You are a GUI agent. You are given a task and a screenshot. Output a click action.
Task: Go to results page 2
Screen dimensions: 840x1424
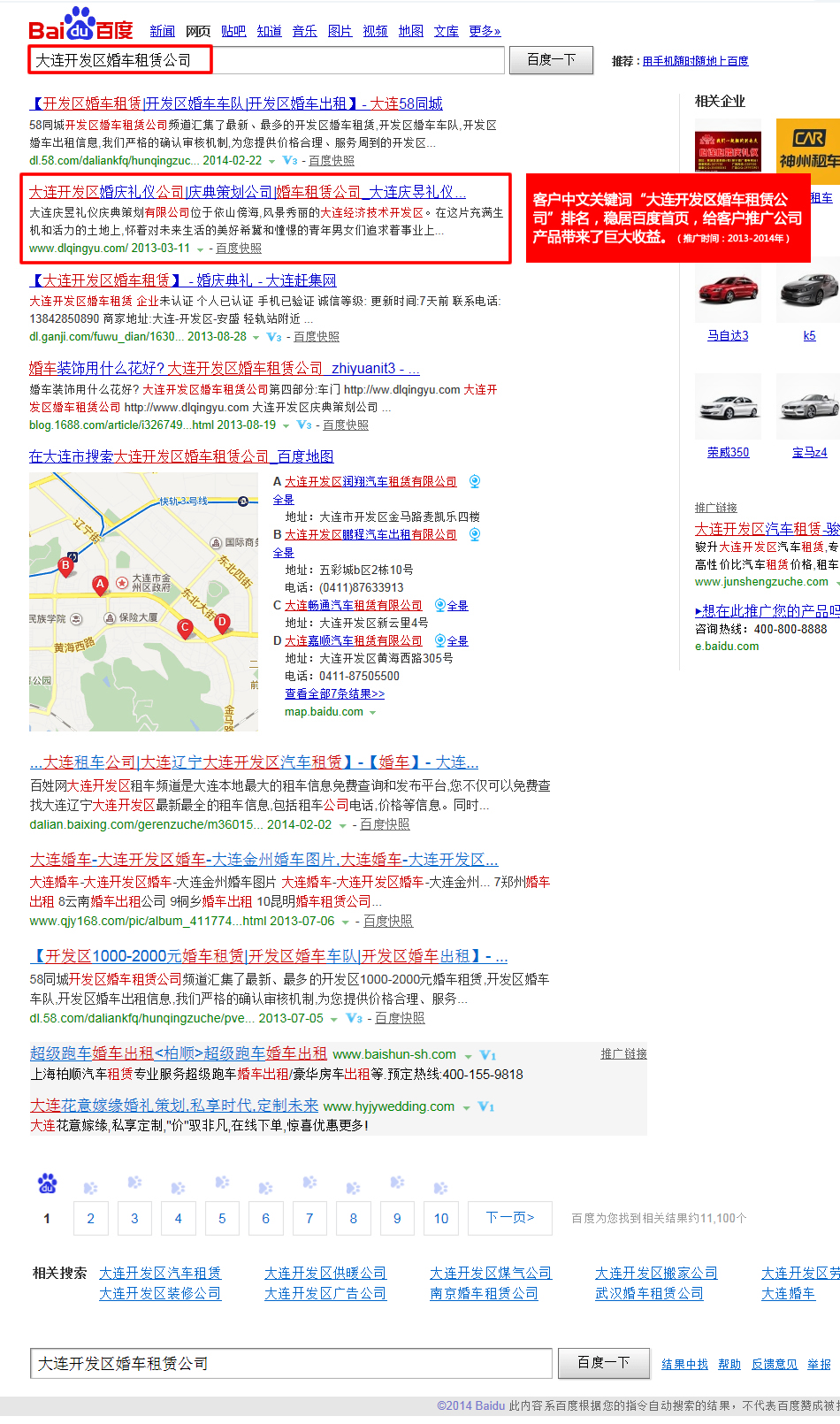tap(90, 1218)
